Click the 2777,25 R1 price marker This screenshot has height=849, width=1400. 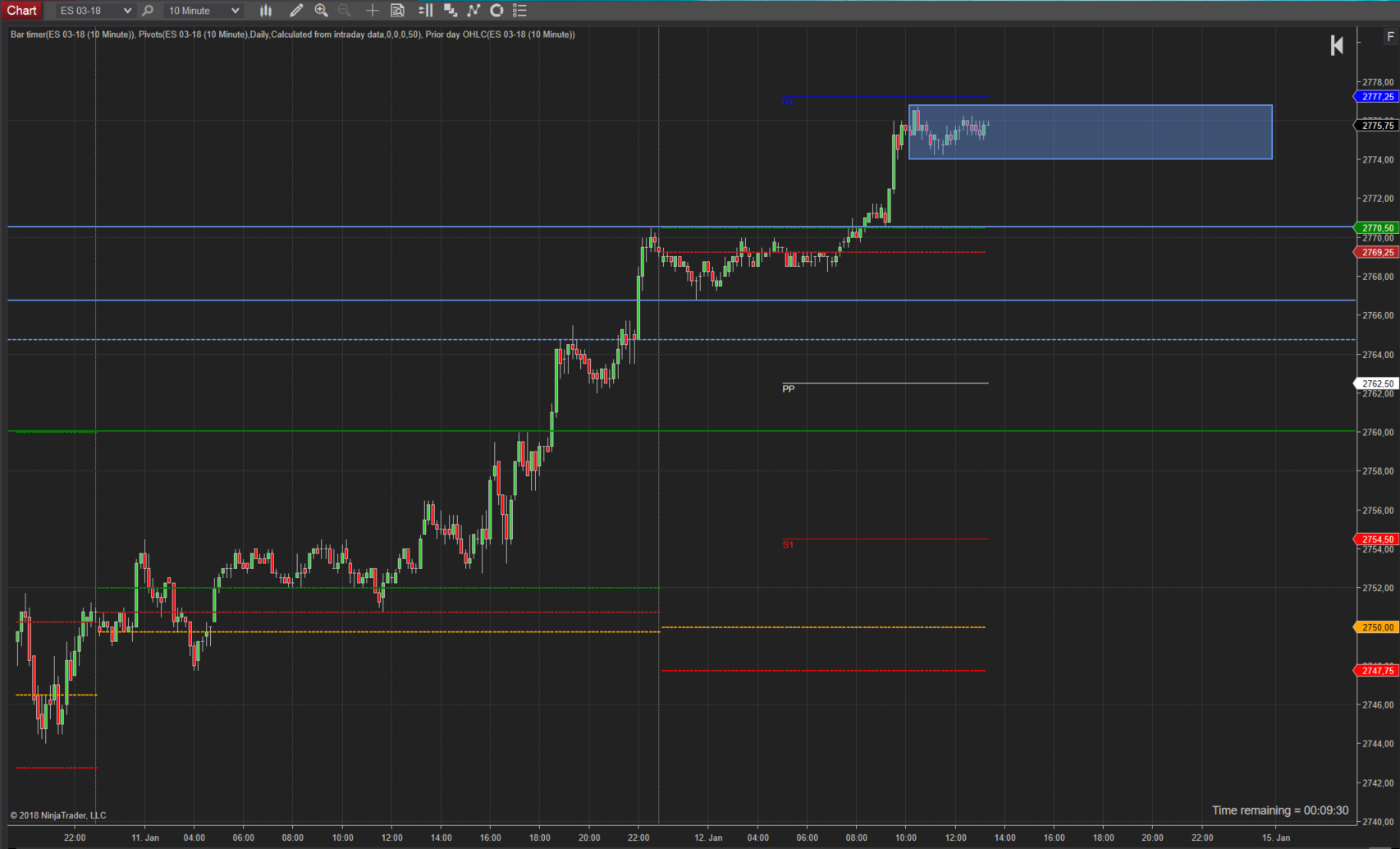1376,97
